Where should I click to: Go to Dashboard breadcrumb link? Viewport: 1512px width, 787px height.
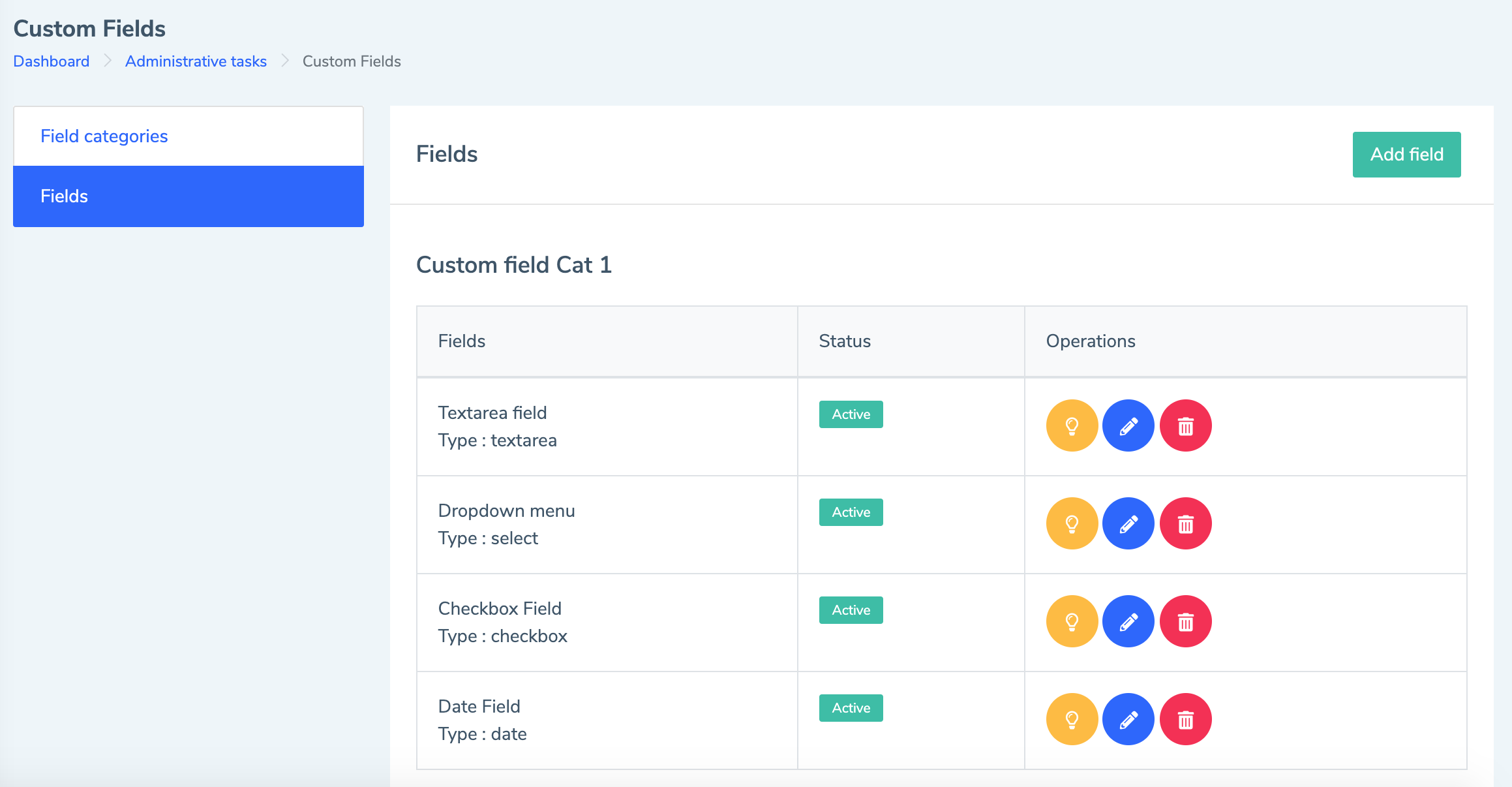(x=52, y=61)
